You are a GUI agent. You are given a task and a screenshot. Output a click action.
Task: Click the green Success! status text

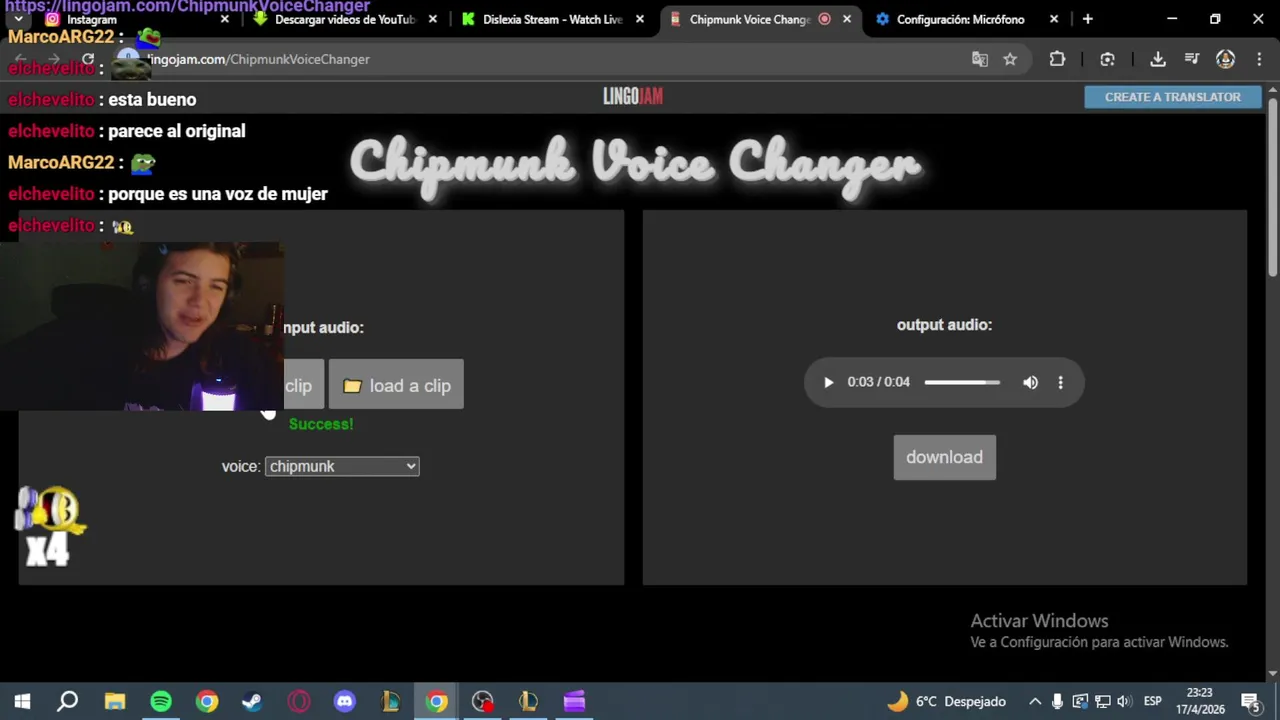pos(321,424)
